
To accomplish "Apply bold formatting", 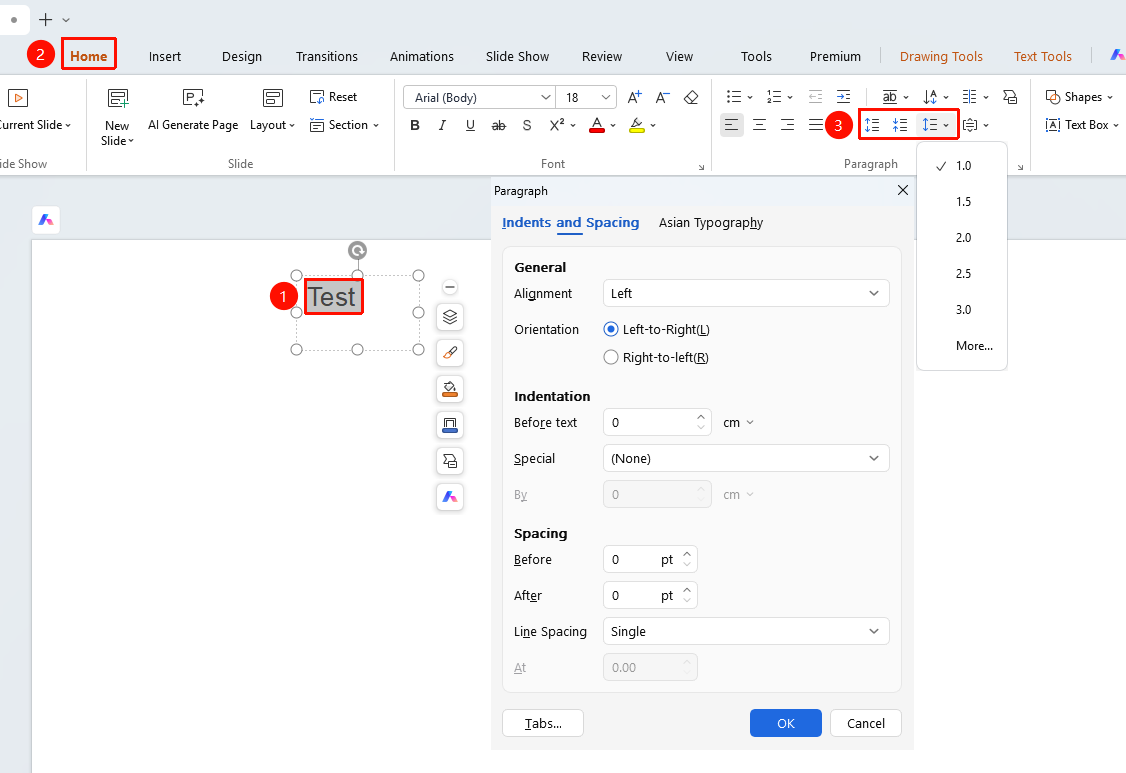I will point(414,125).
